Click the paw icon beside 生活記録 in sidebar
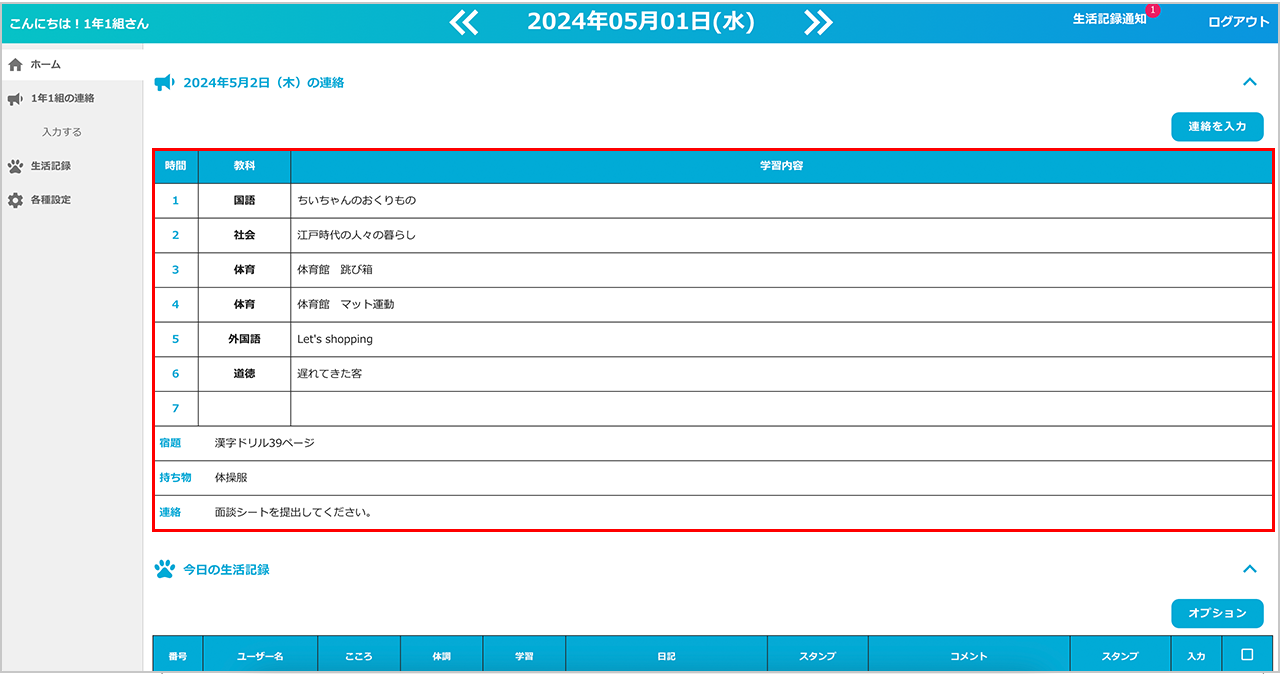This screenshot has width=1280, height=675. tap(15, 166)
